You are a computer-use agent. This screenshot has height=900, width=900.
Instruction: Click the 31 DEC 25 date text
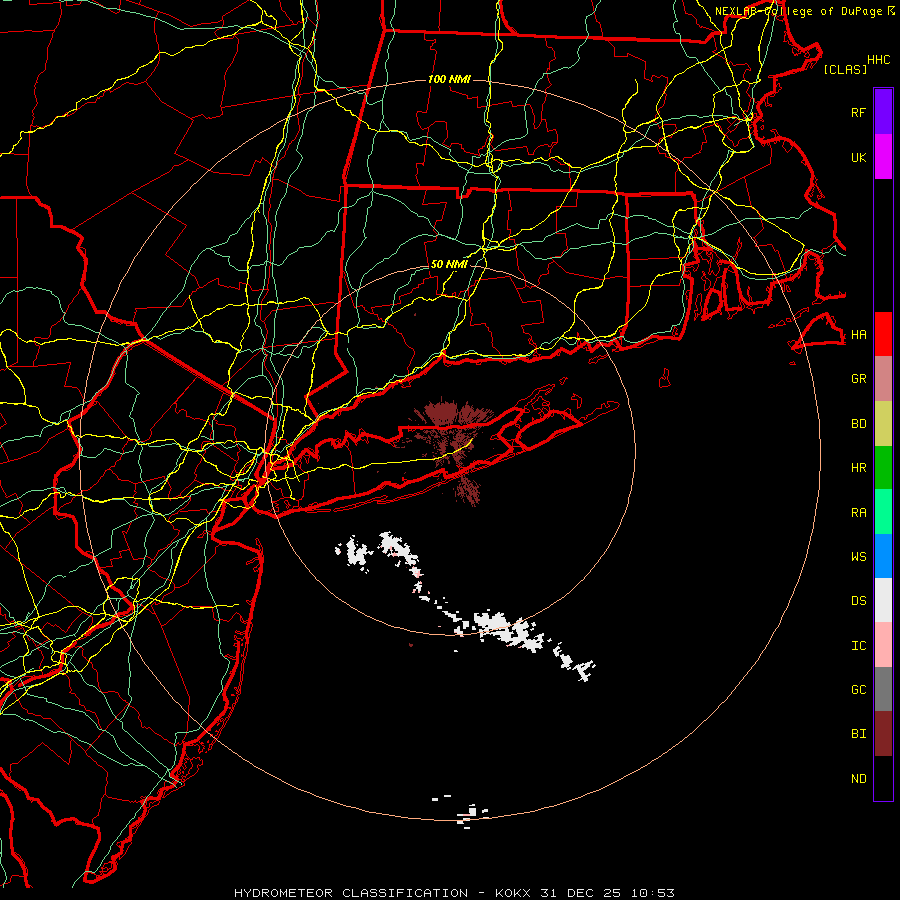point(581,893)
